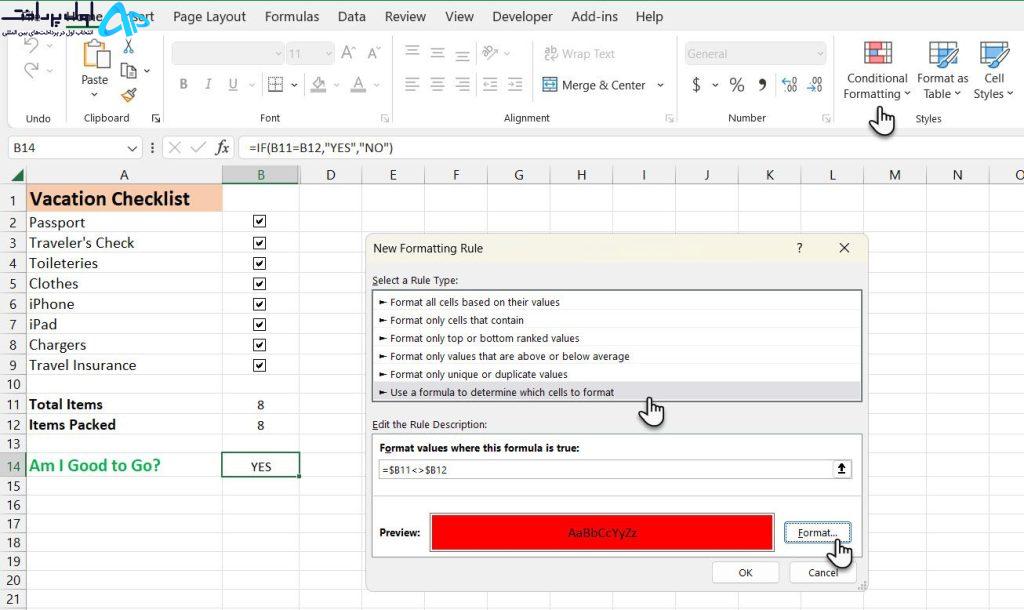Select 'Format only cells that contain' rule

click(616, 320)
